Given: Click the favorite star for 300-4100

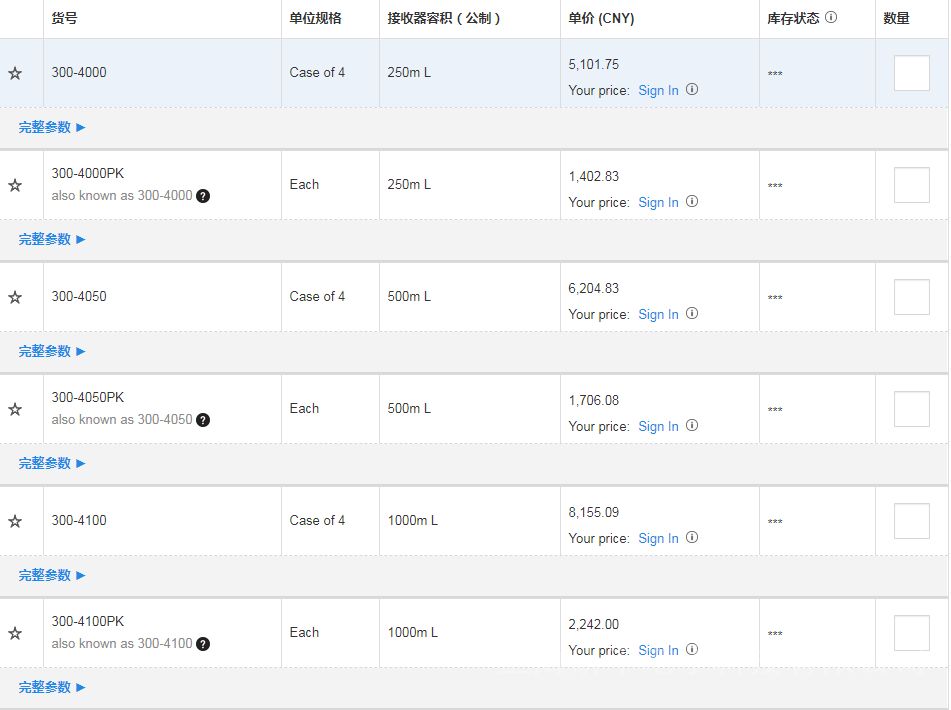Looking at the screenshot, I should pyautogui.click(x=15, y=521).
